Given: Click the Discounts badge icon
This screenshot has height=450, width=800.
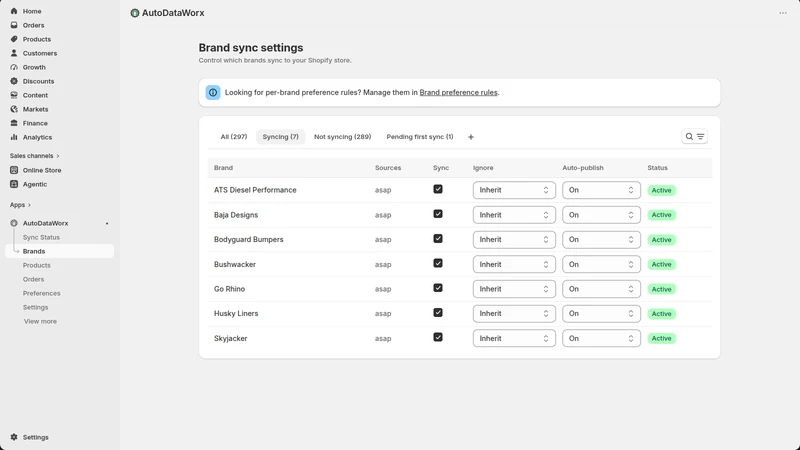Looking at the screenshot, I should (14, 81).
